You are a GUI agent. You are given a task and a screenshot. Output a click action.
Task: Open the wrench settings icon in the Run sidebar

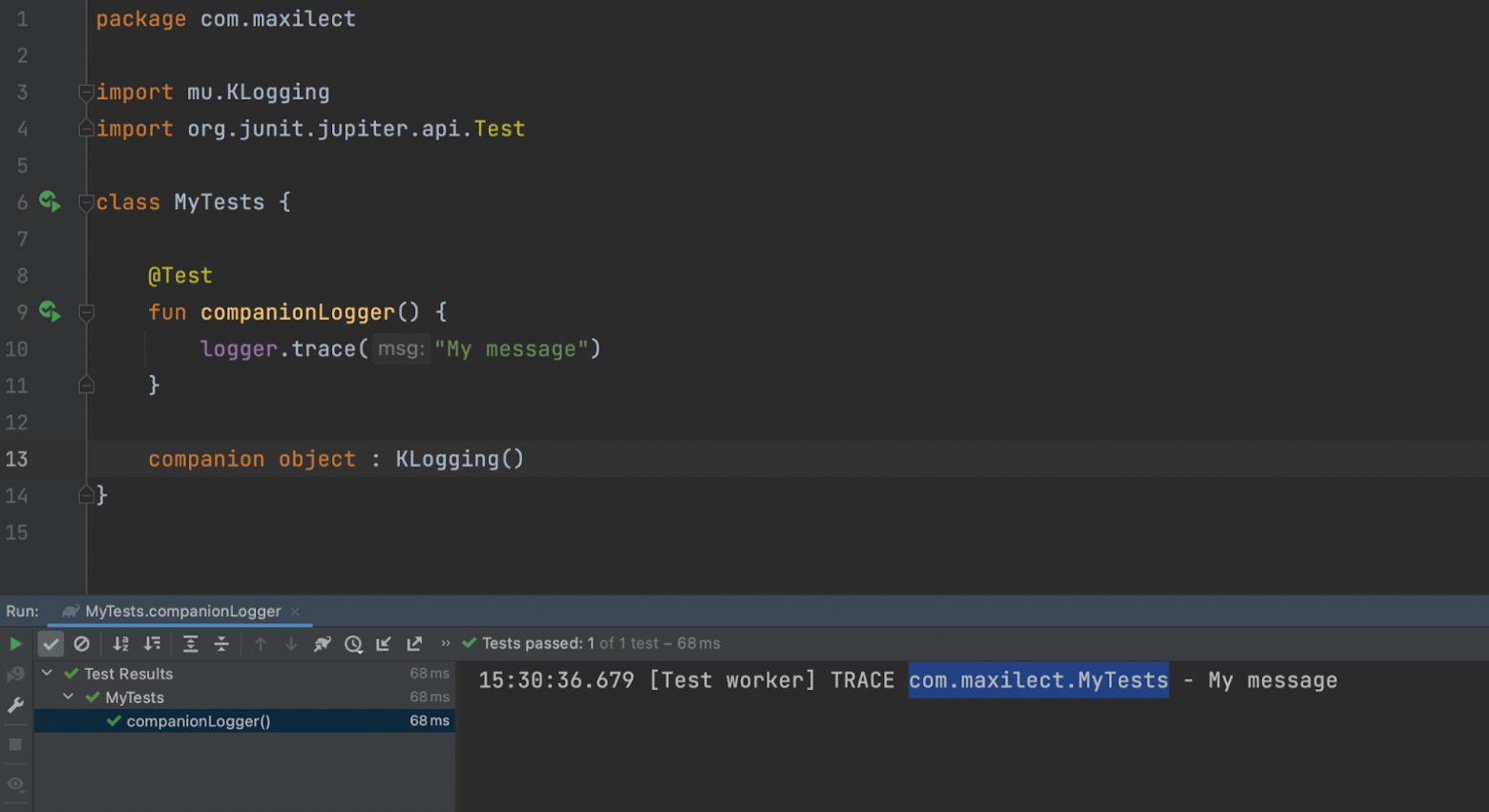(x=15, y=706)
